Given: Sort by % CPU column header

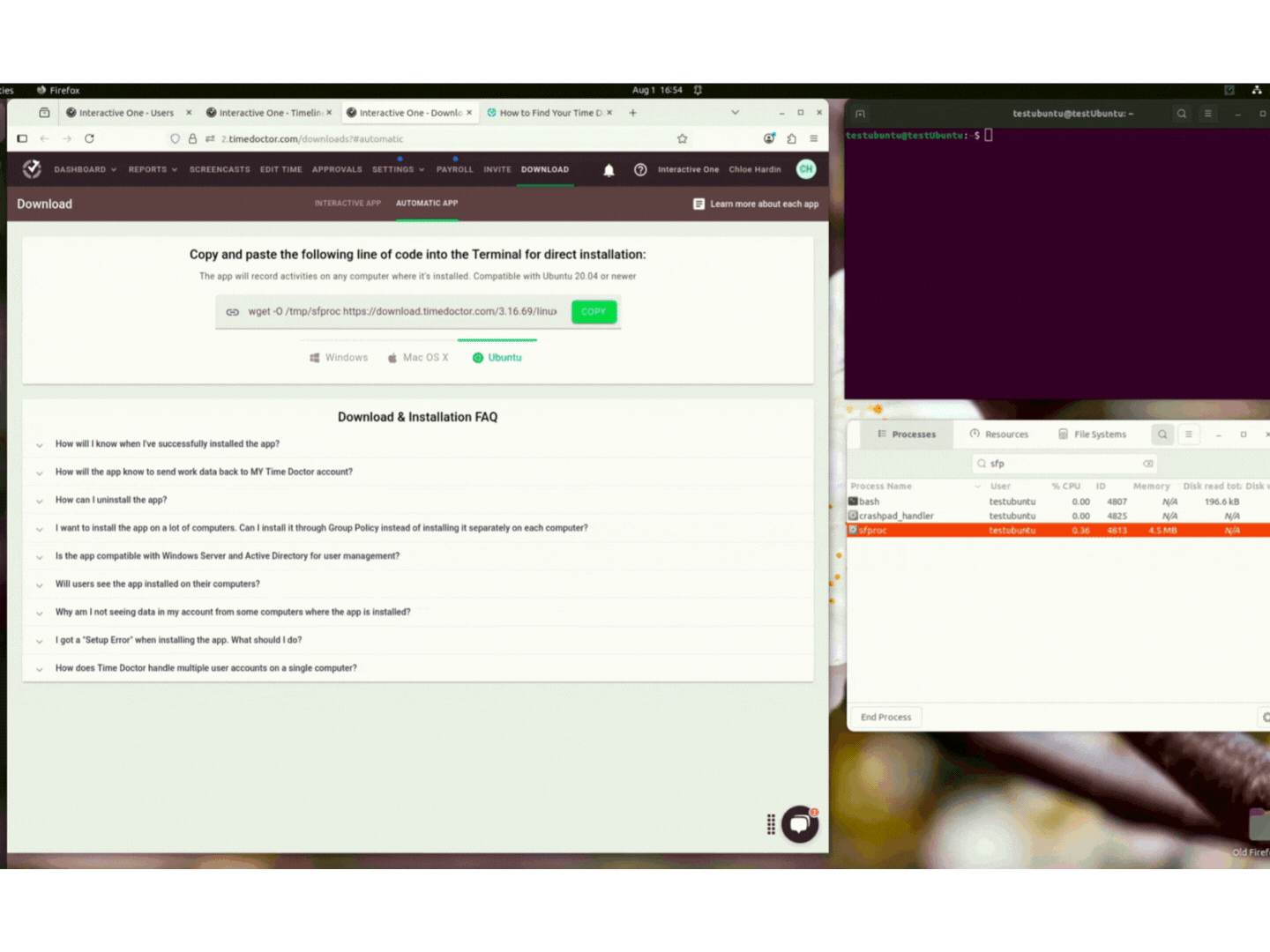Looking at the screenshot, I should pos(1065,487).
